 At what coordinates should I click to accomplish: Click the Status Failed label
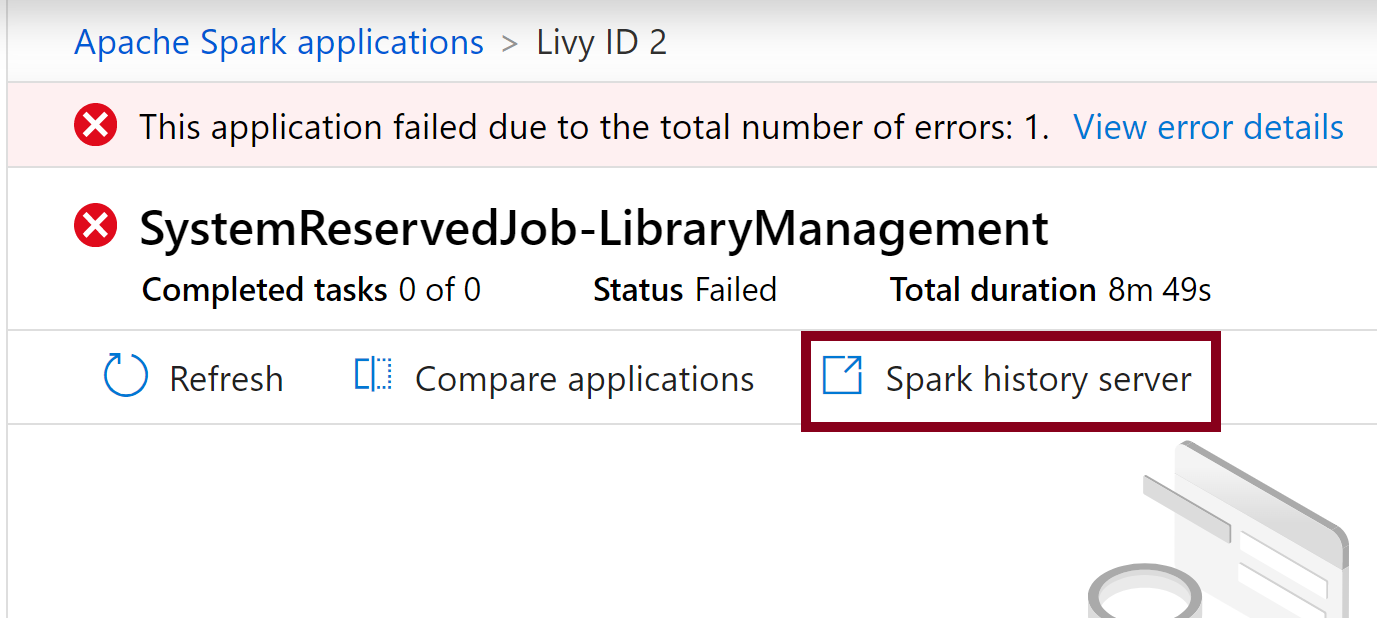coord(685,290)
